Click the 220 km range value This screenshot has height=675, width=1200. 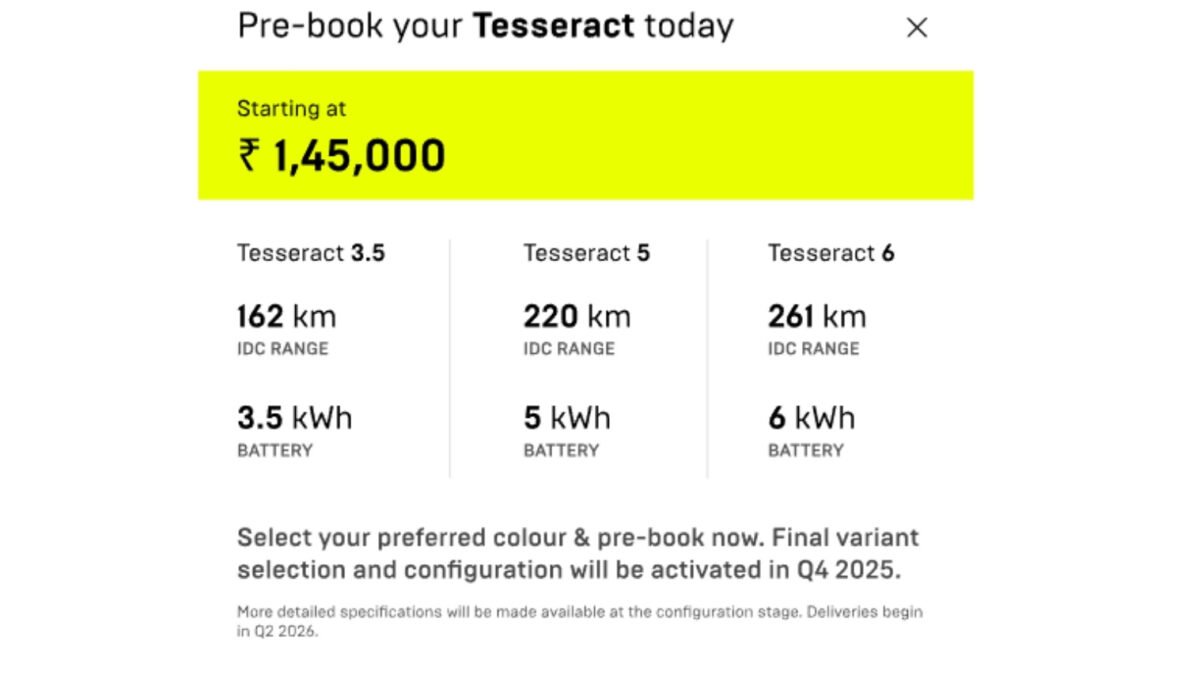tap(577, 317)
